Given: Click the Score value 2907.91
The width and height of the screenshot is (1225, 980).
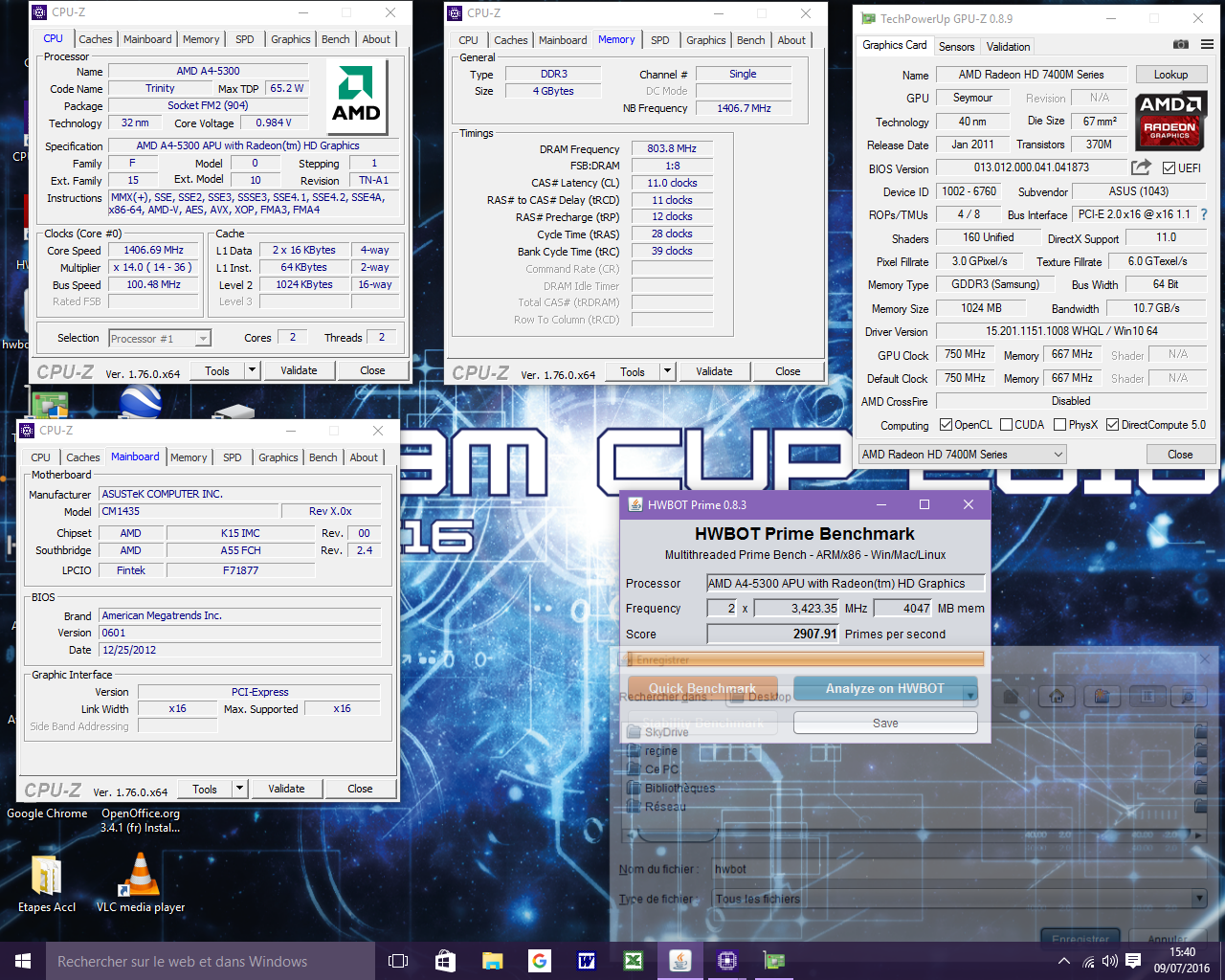Looking at the screenshot, I should (773, 634).
